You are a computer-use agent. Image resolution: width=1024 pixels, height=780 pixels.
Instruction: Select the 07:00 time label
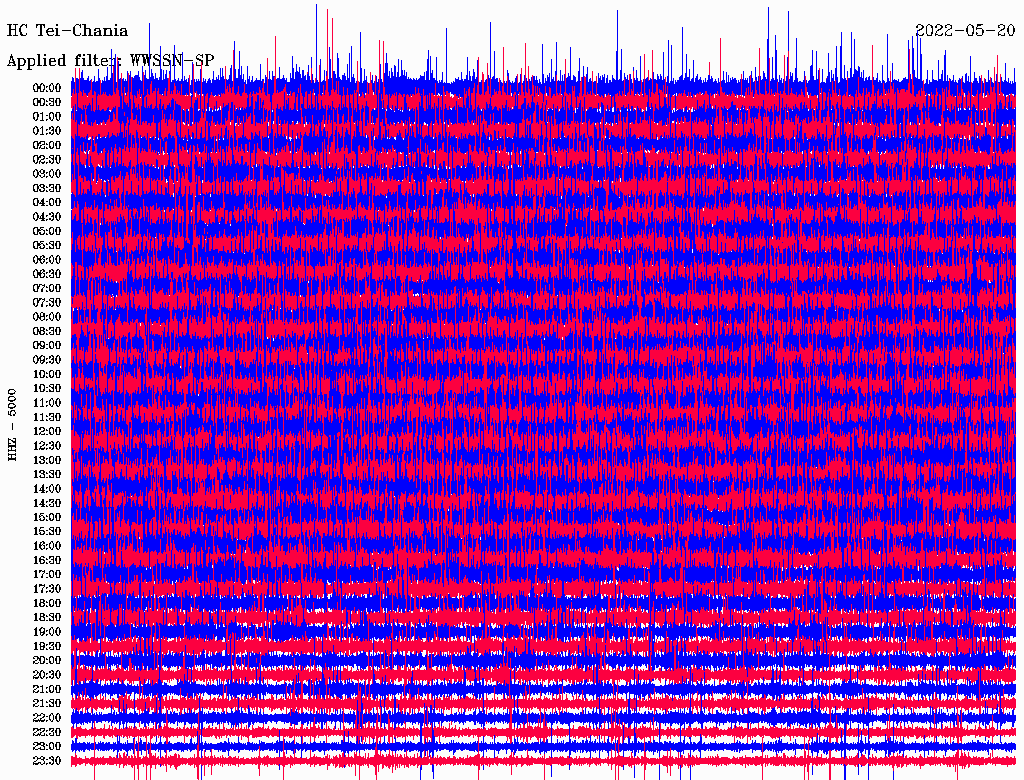pyautogui.click(x=47, y=289)
